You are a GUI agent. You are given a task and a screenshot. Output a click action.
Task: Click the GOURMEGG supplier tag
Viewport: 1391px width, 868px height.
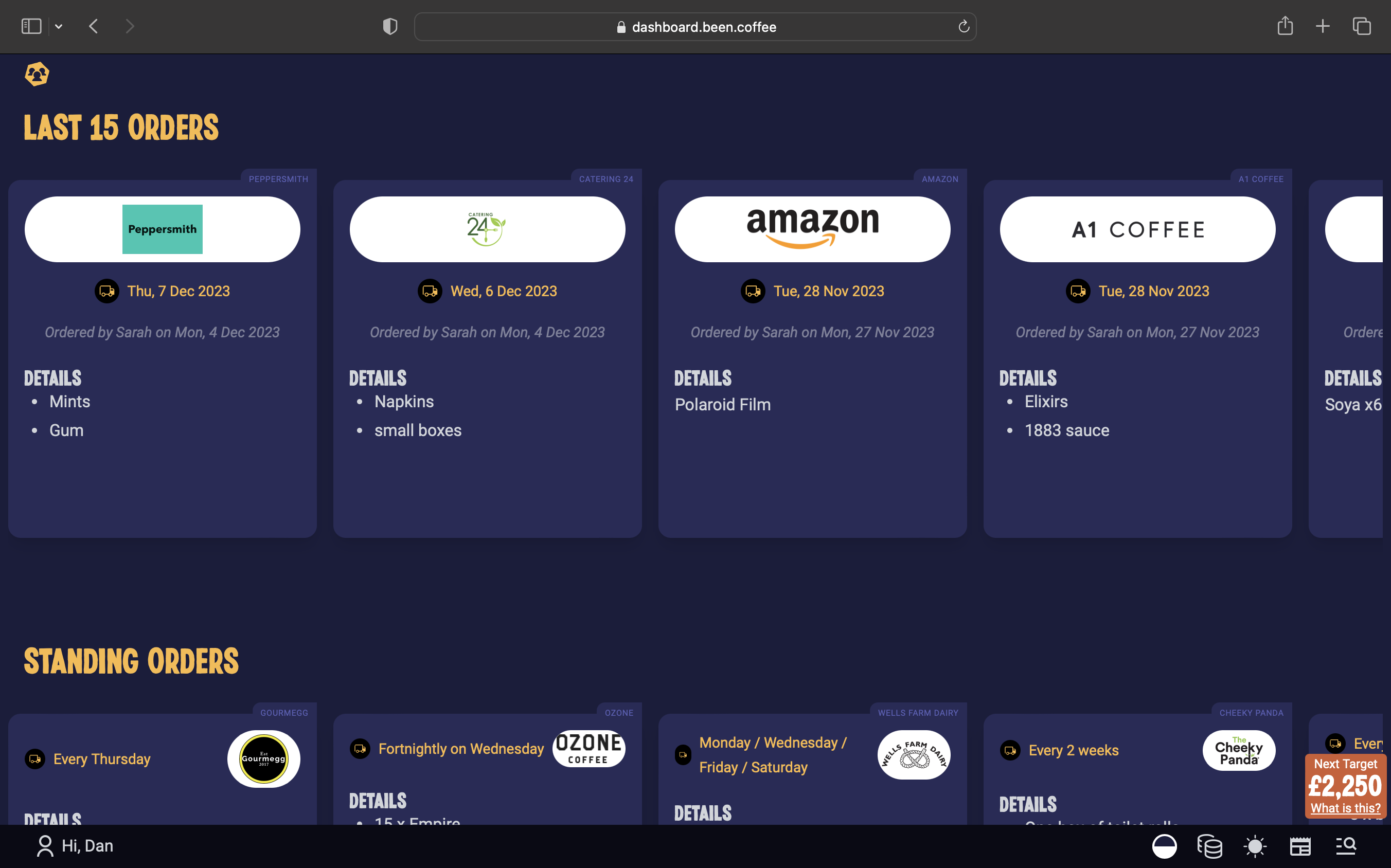tap(284, 713)
